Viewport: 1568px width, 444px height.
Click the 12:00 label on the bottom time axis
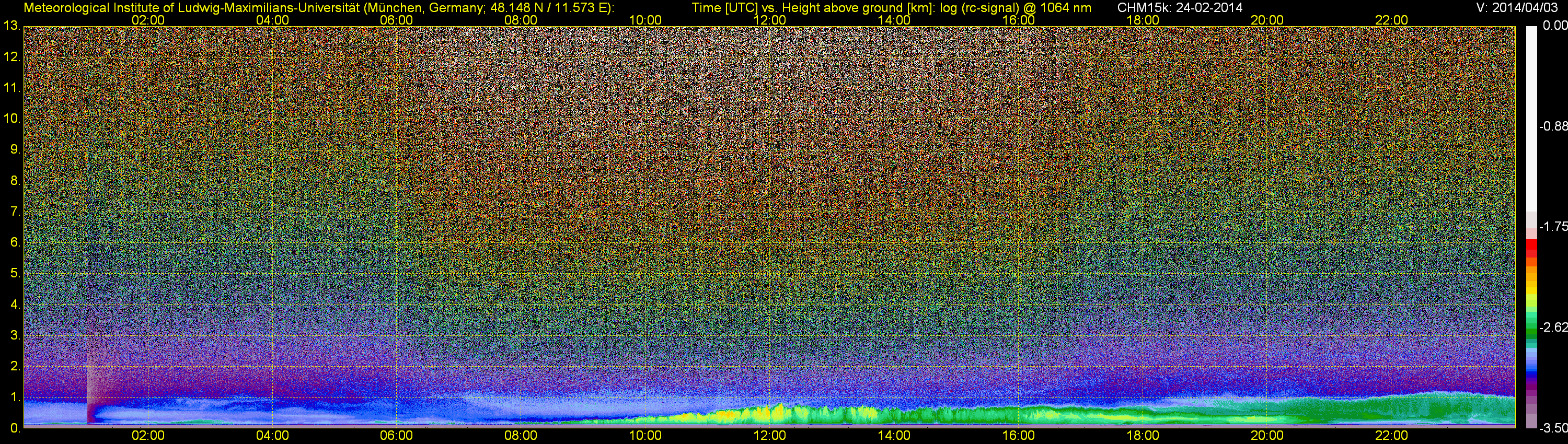pyautogui.click(x=769, y=436)
